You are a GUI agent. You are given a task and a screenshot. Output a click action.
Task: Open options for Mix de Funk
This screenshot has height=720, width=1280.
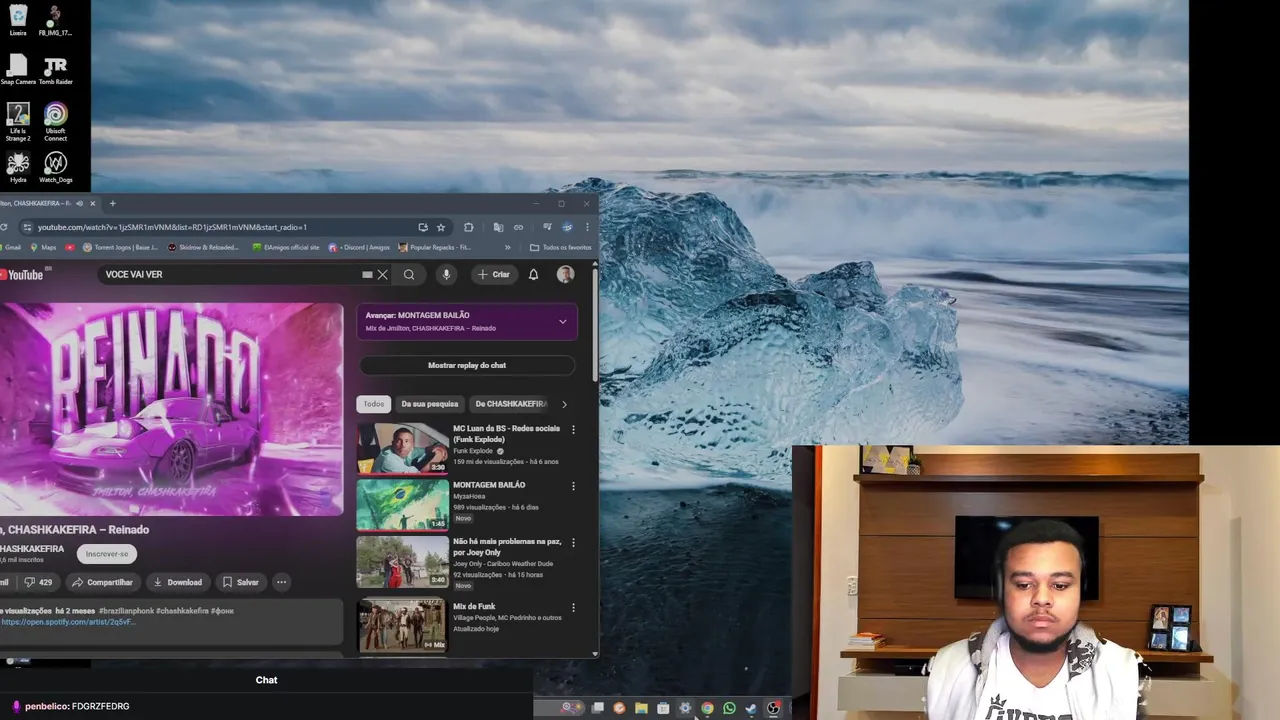573,607
